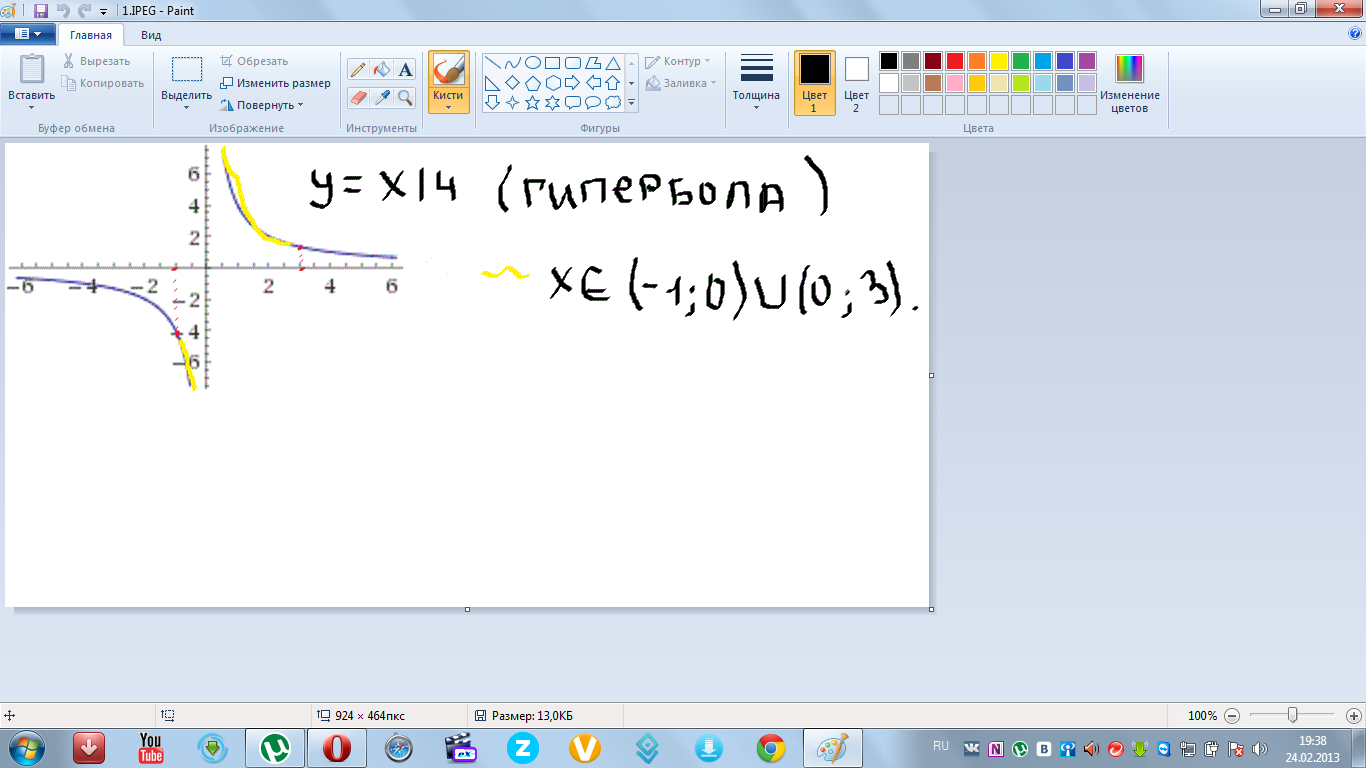This screenshot has width=1366, height=768.
Task: Expand the Повернуть rotate menu
Action: click(x=261, y=105)
